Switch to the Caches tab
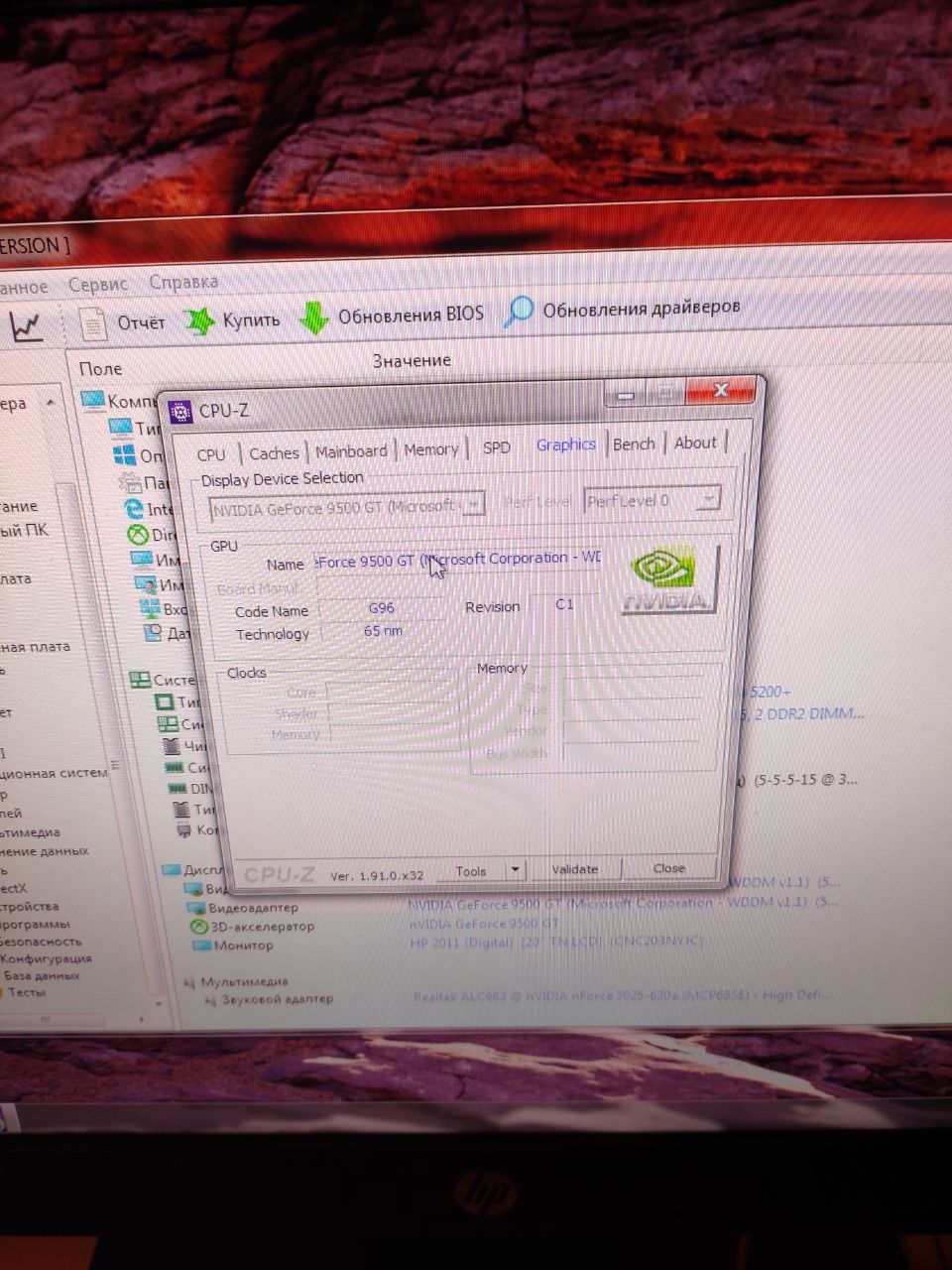The height and width of the screenshot is (1270, 952). point(274,452)
